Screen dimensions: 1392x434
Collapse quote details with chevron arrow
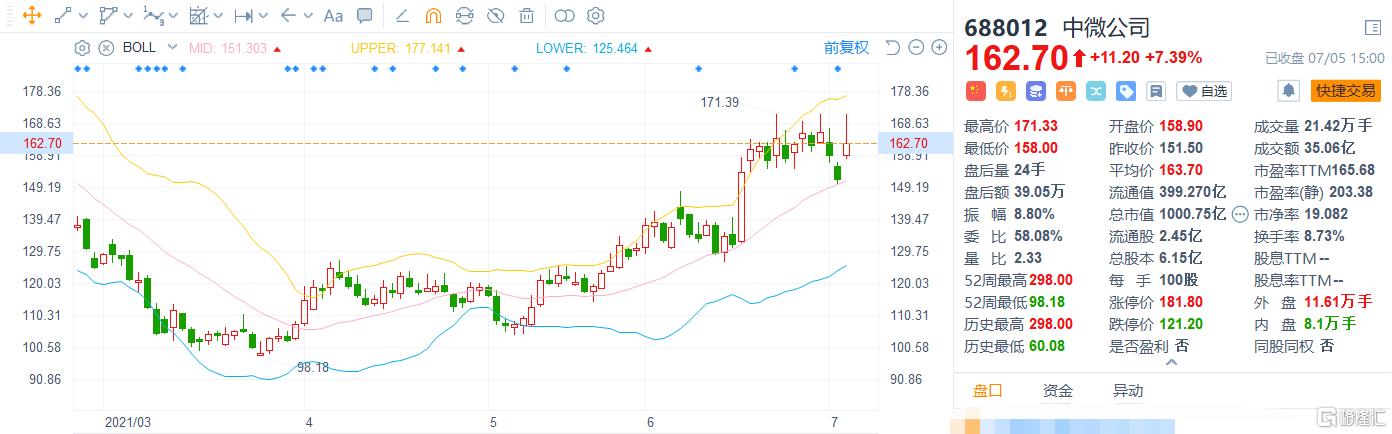[x=1171, y=363]
